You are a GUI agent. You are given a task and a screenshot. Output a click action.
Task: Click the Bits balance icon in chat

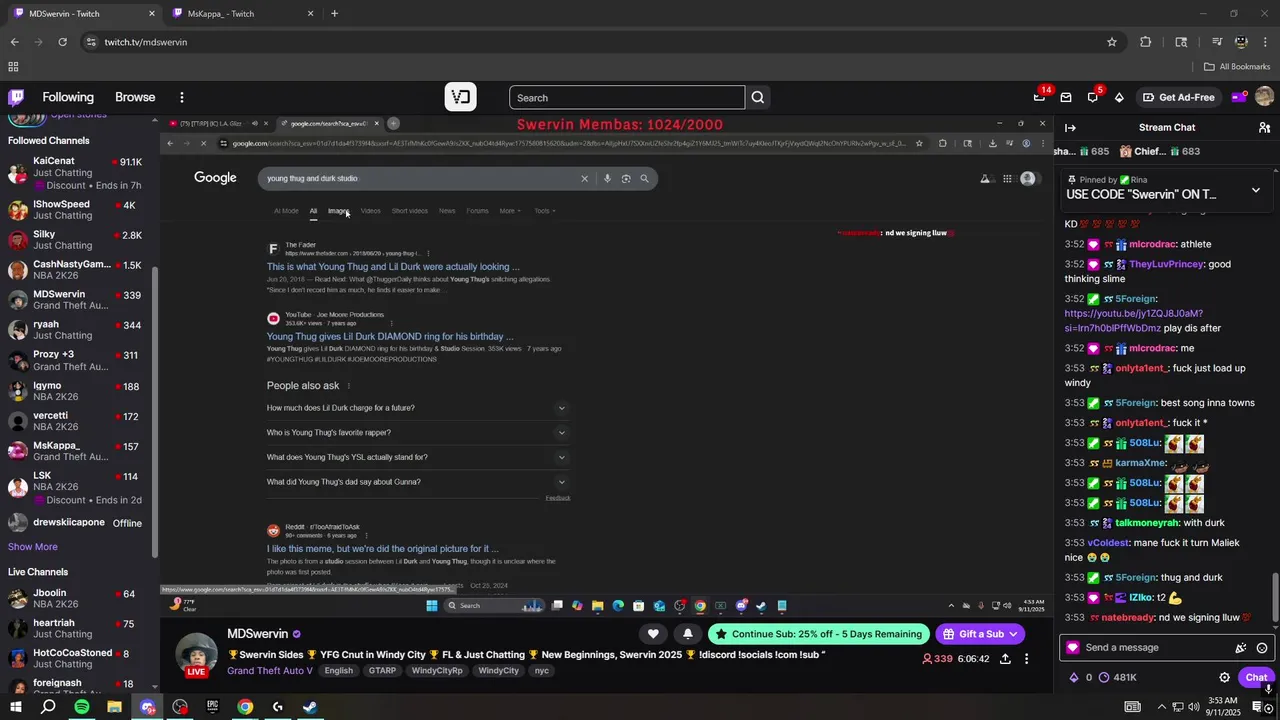point(1074,677)
